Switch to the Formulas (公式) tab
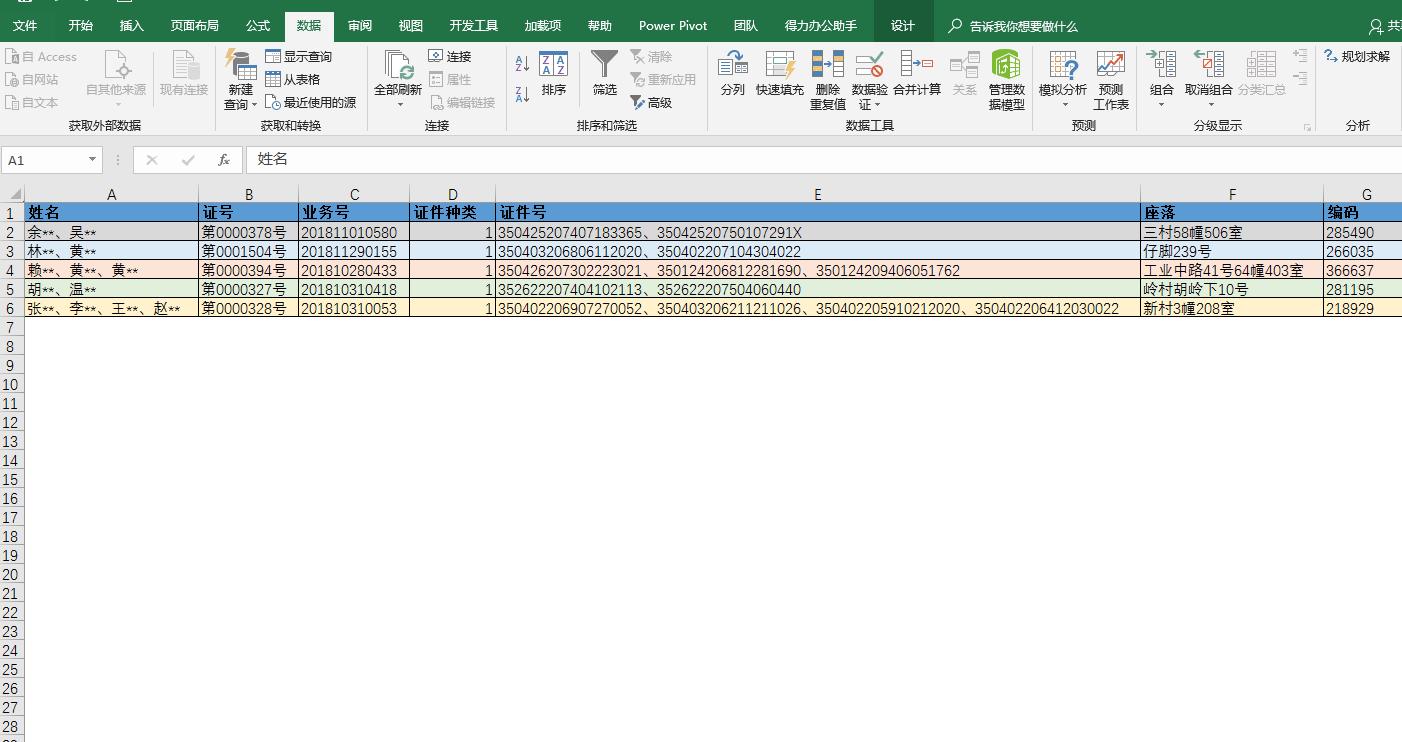The height and width of the screenshot is (742, 1402). [257, 26]
